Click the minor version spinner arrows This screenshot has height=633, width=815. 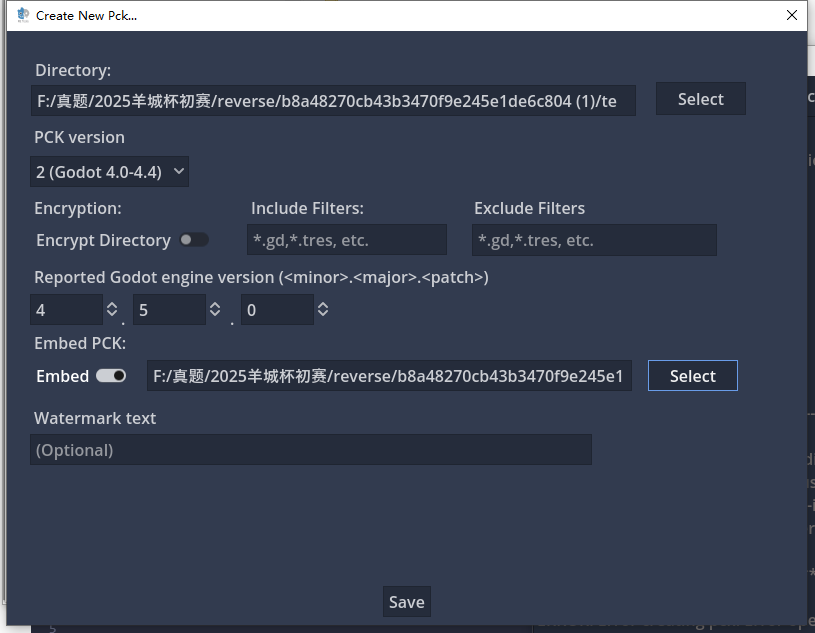point(111,310)
